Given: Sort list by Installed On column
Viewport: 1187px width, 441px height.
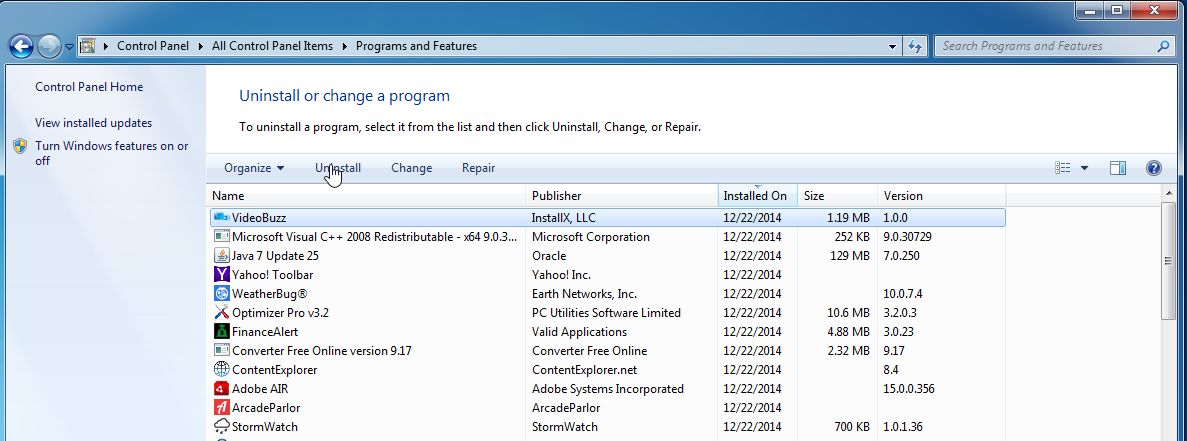Looking at the screenshot, I should pos(755,196).
